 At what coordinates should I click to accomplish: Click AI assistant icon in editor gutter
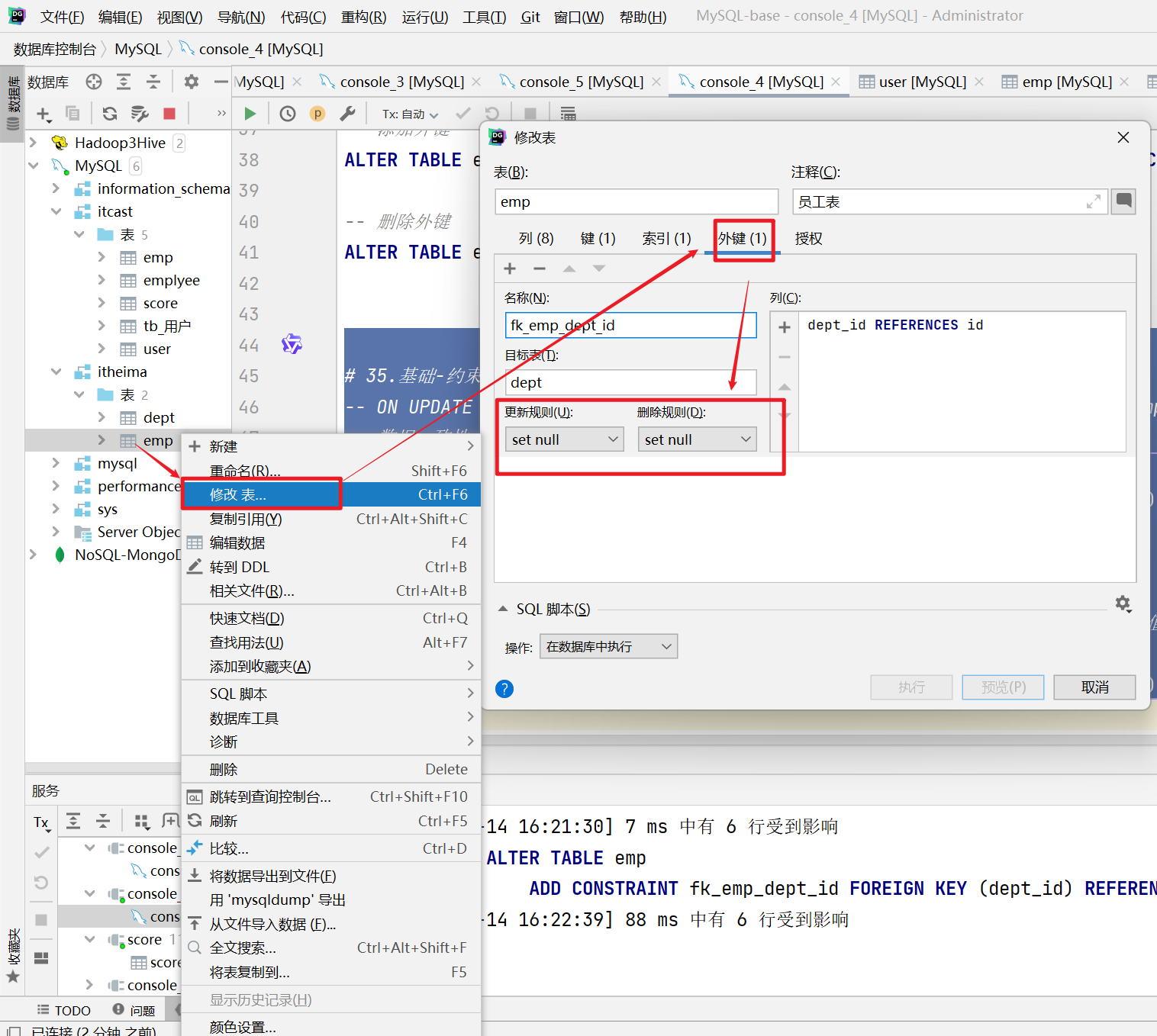pos(292,344)
